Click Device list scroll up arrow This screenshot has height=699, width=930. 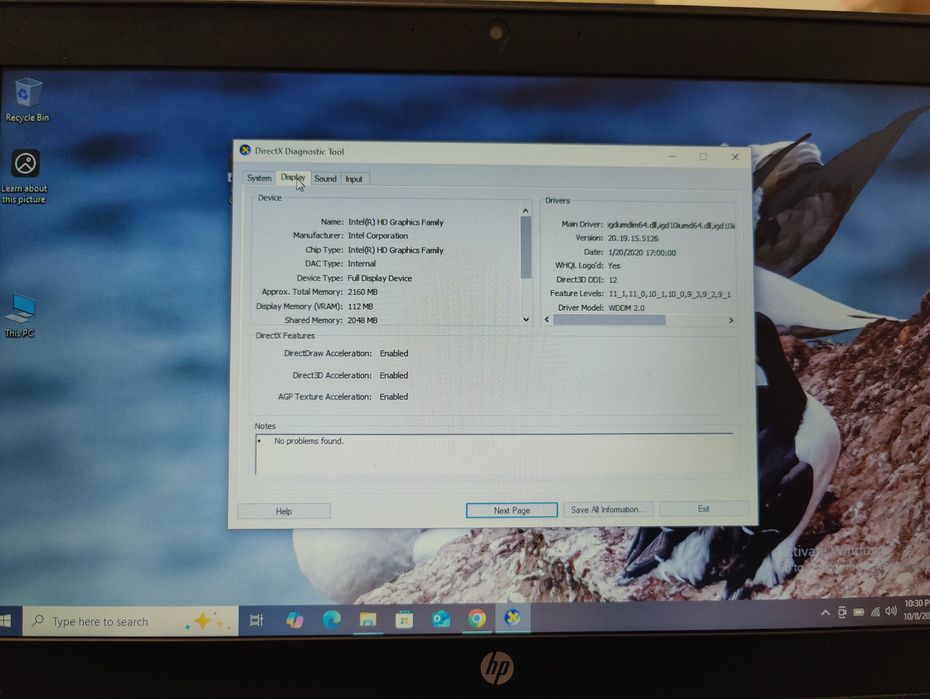coord(525,210)
